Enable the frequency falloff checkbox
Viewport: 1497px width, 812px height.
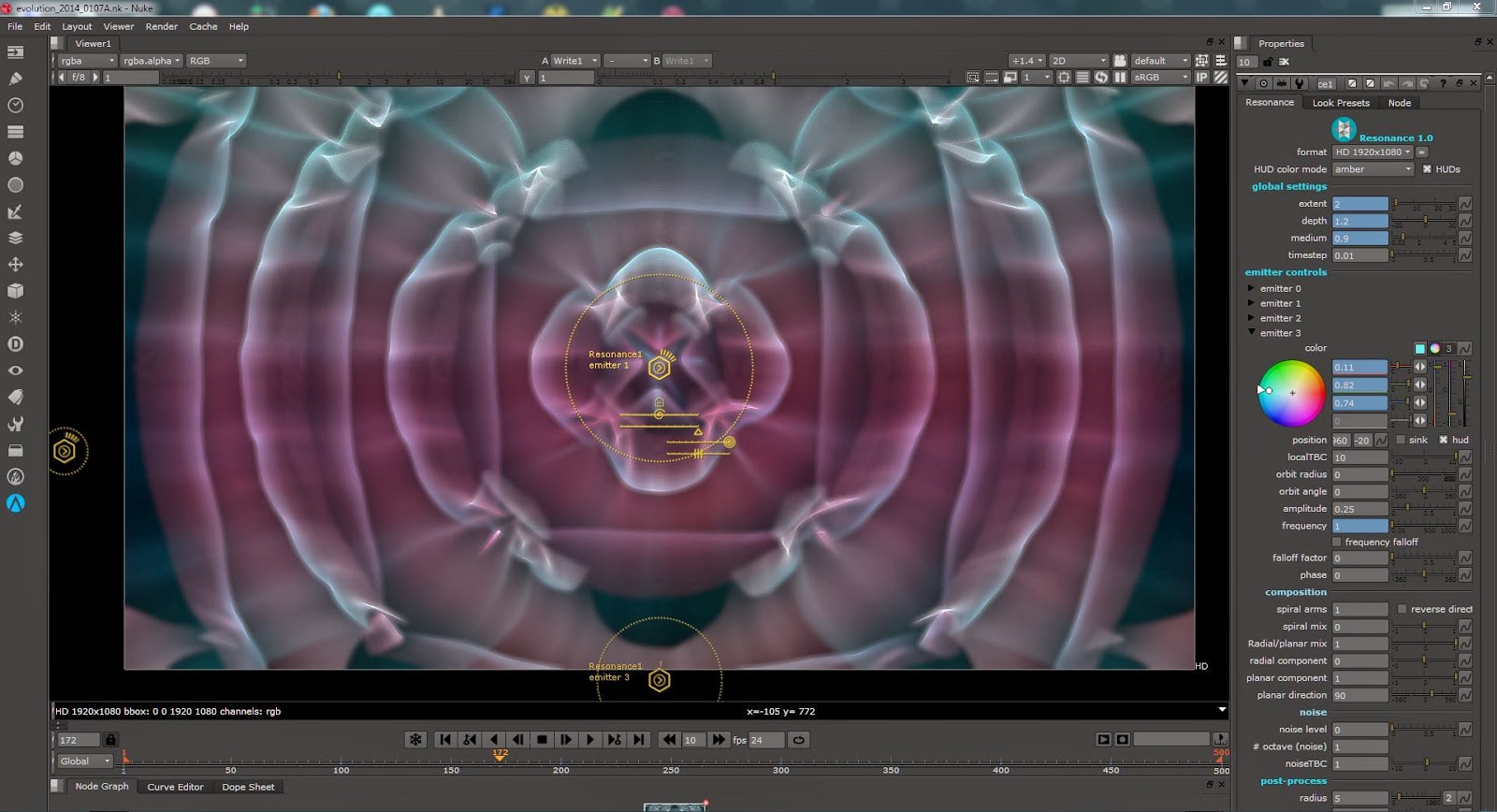pyautogui.click(x=1337, y=542)
